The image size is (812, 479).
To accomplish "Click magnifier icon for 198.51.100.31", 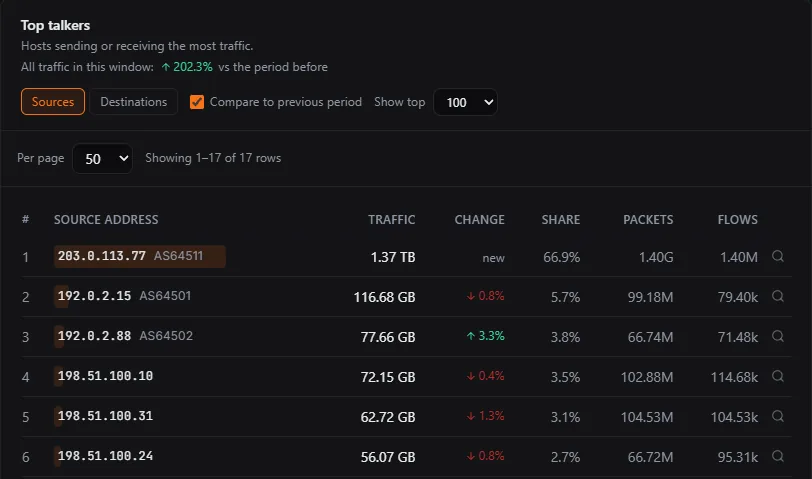I will (x=777, y=416).
